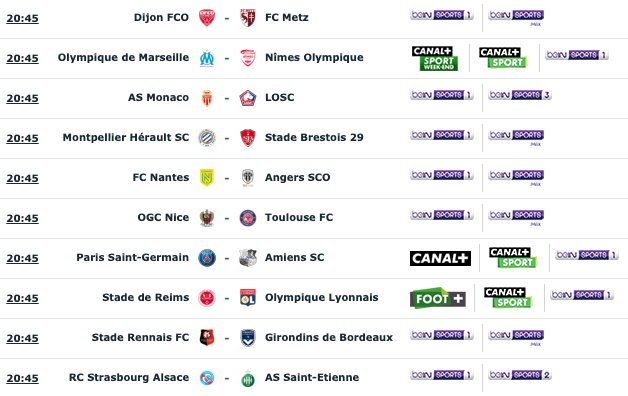The image size is (628, 396).
Task: Click the Olympique de Marseille logo
Action: pyautogui.click(x=207, y=58)
